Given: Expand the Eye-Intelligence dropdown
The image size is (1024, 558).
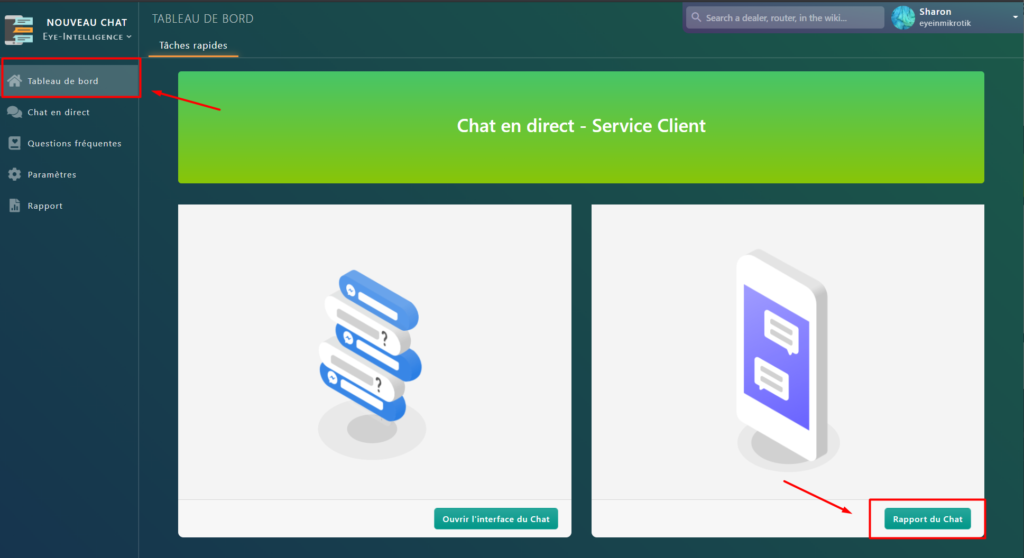Looking at the screenshot, I should [x=128, y=37].
